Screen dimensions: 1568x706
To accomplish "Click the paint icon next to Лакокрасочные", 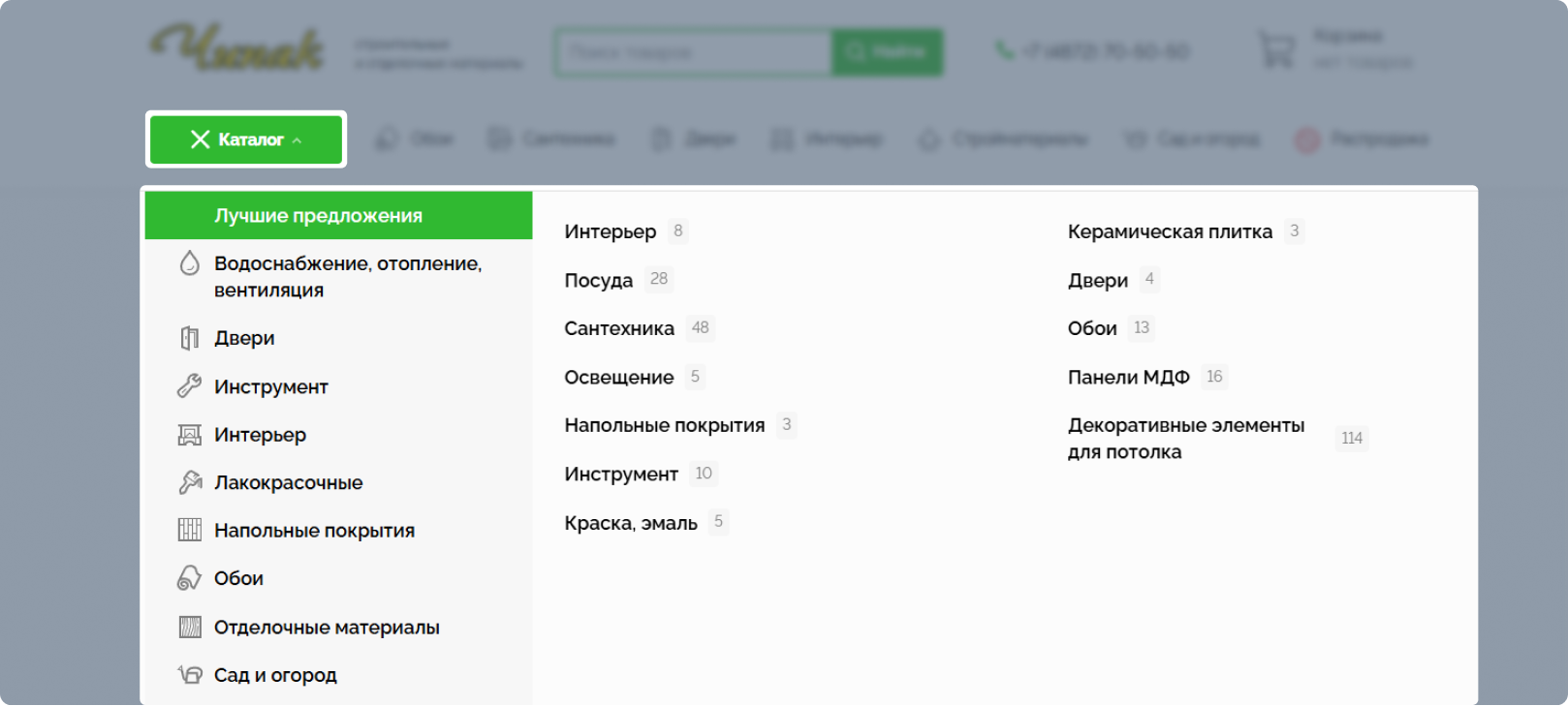I will (x=190, y=482).
